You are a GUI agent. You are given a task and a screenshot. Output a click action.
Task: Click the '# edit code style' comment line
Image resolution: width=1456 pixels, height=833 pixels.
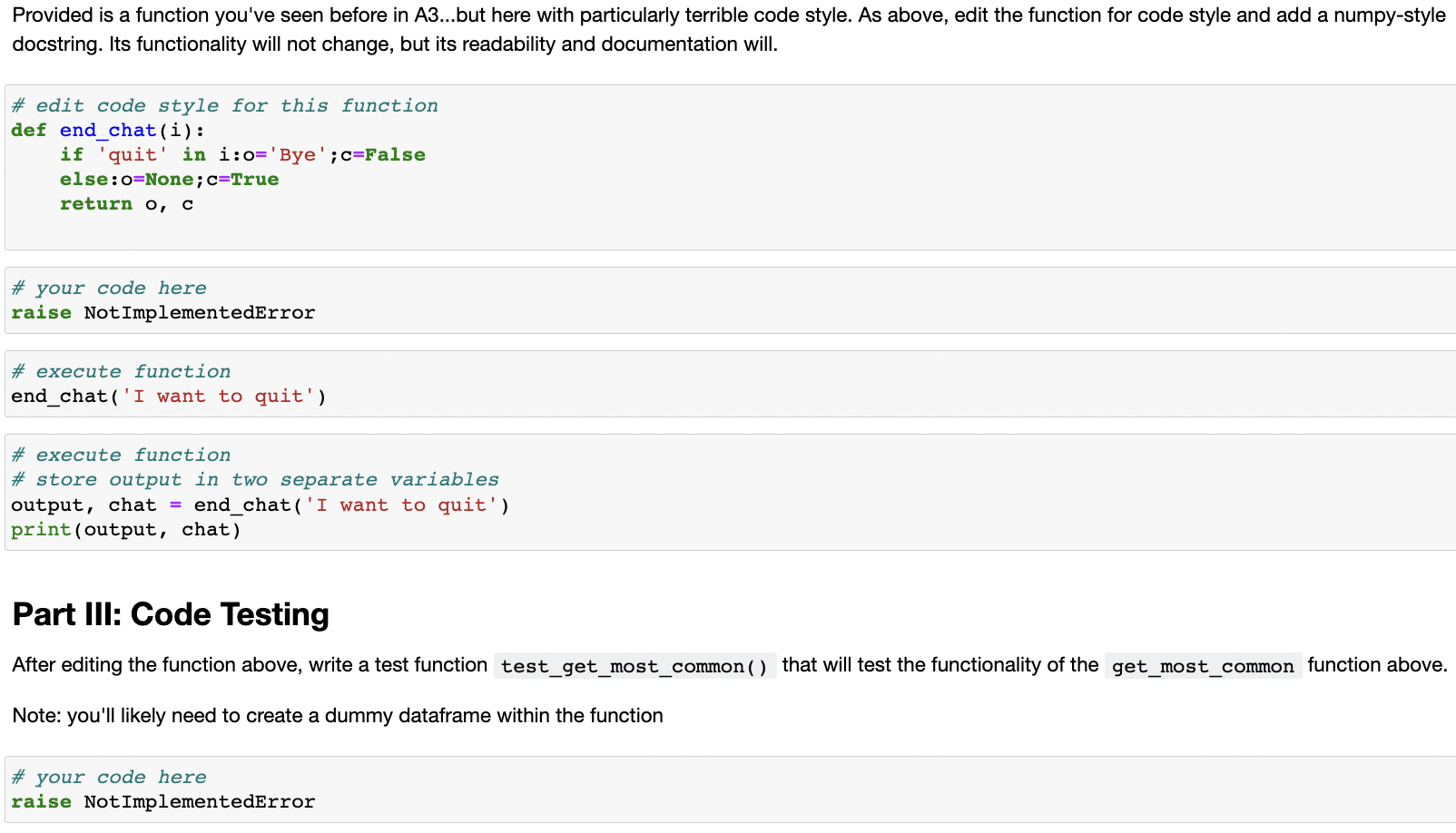223,105
